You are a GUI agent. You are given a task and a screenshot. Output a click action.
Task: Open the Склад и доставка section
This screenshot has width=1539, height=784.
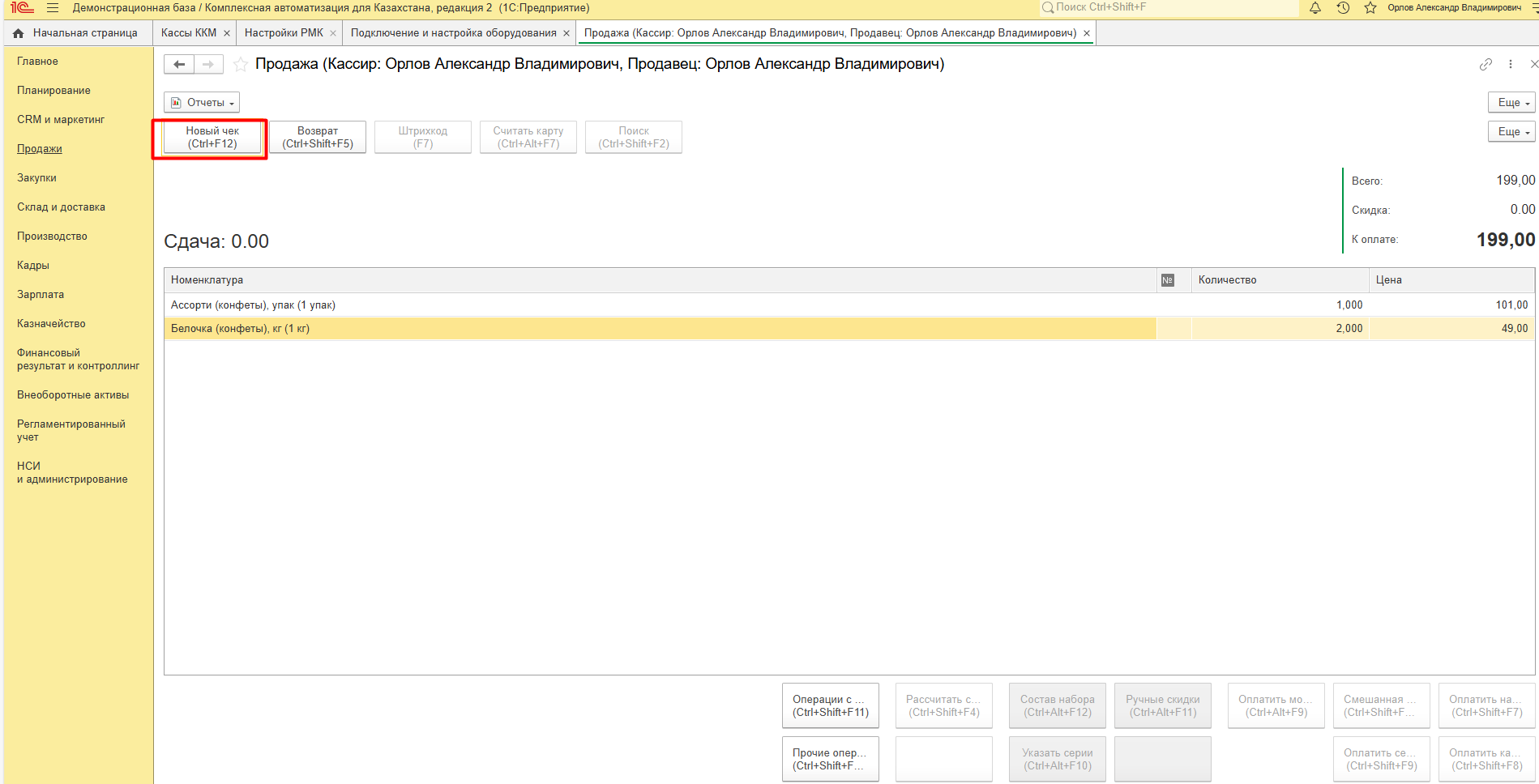click(x=61, y=207)
